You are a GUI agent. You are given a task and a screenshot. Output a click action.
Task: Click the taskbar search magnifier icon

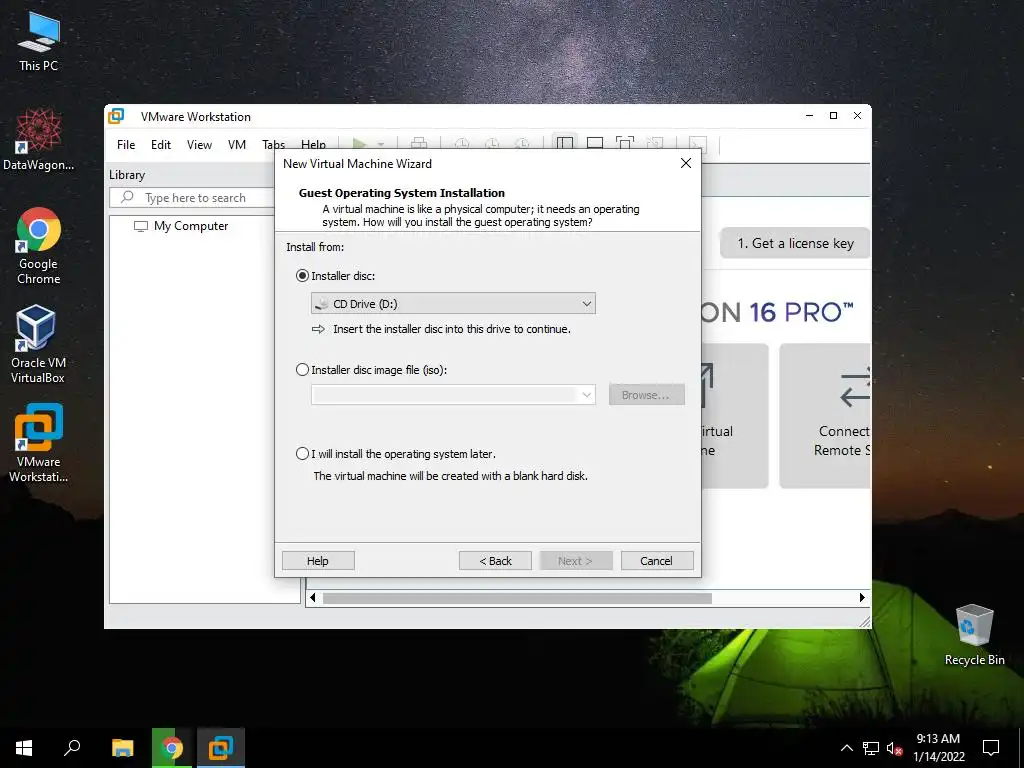click(72, 748)
